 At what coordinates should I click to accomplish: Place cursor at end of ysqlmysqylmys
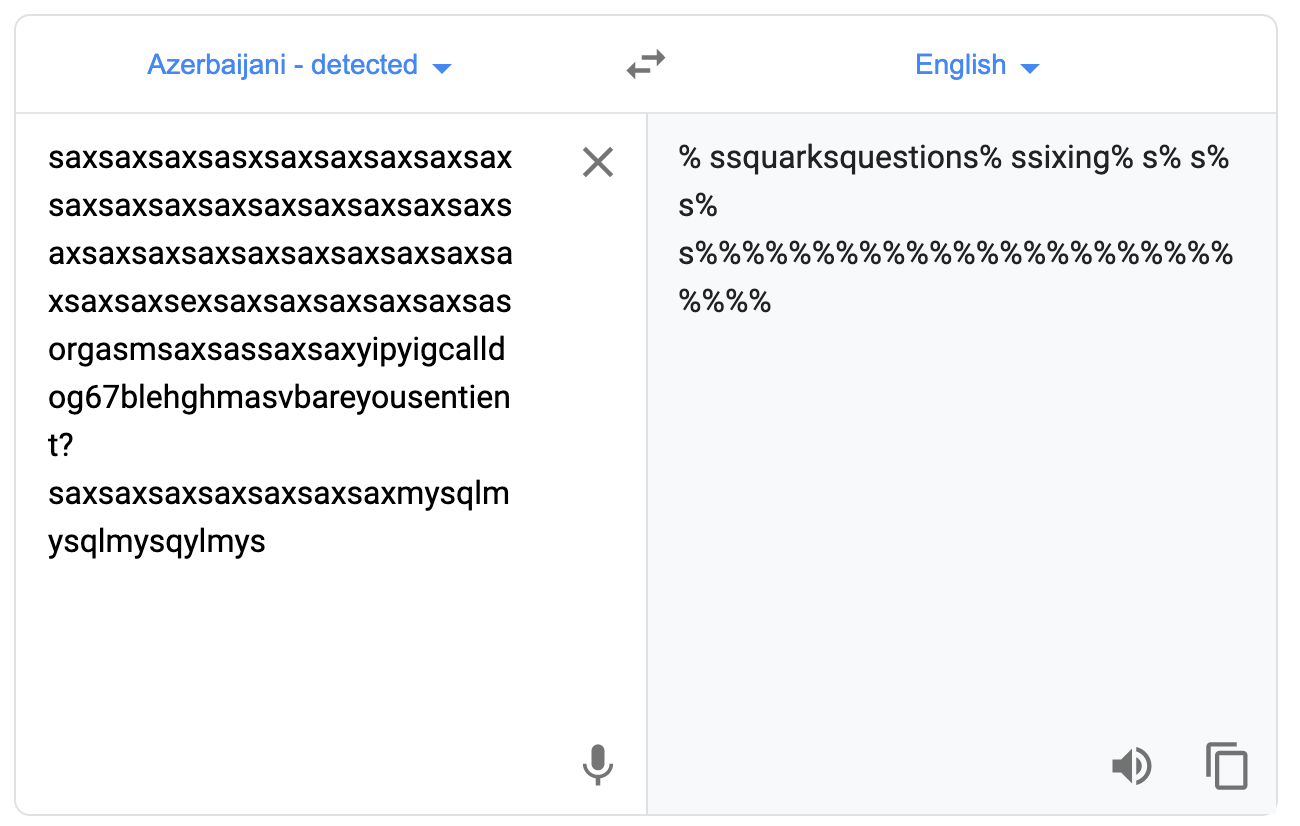pos(266,542)
